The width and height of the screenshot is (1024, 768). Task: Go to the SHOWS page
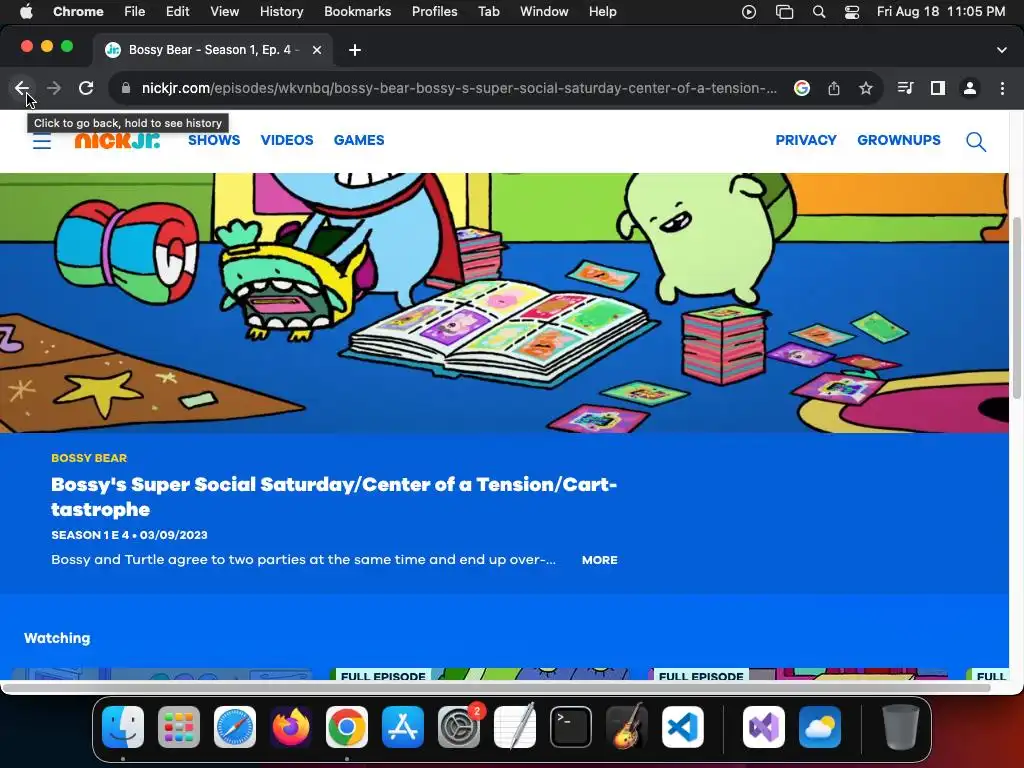coord(214,140)
